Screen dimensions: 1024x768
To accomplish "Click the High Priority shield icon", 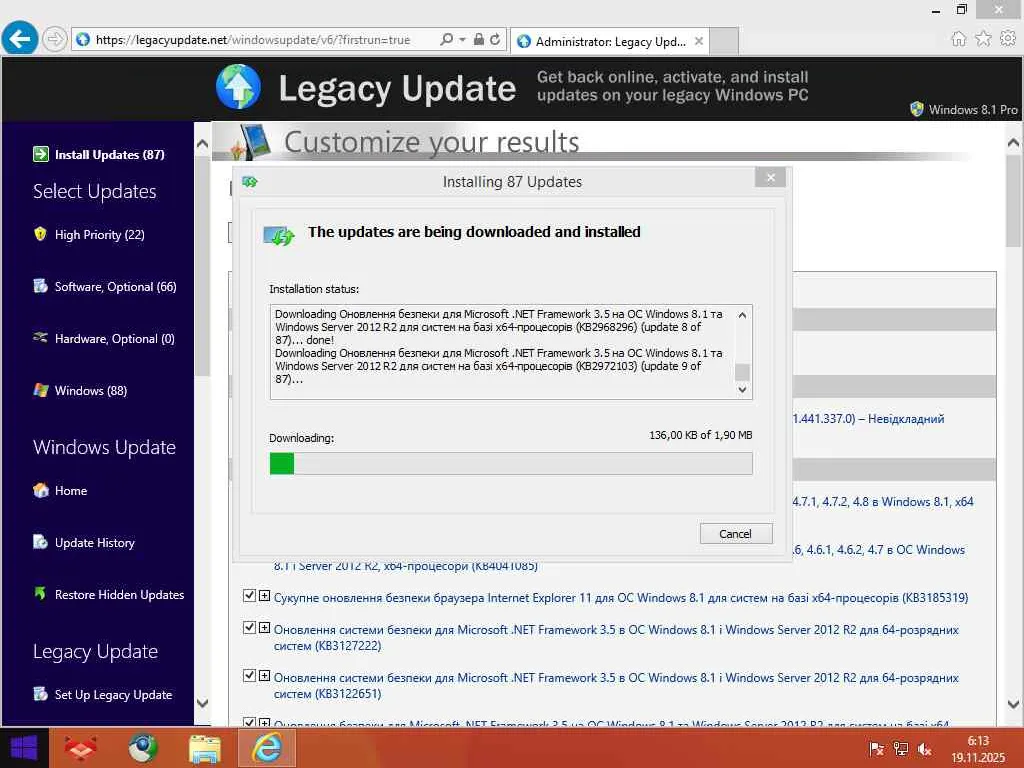I will click(x=40, y=234).
